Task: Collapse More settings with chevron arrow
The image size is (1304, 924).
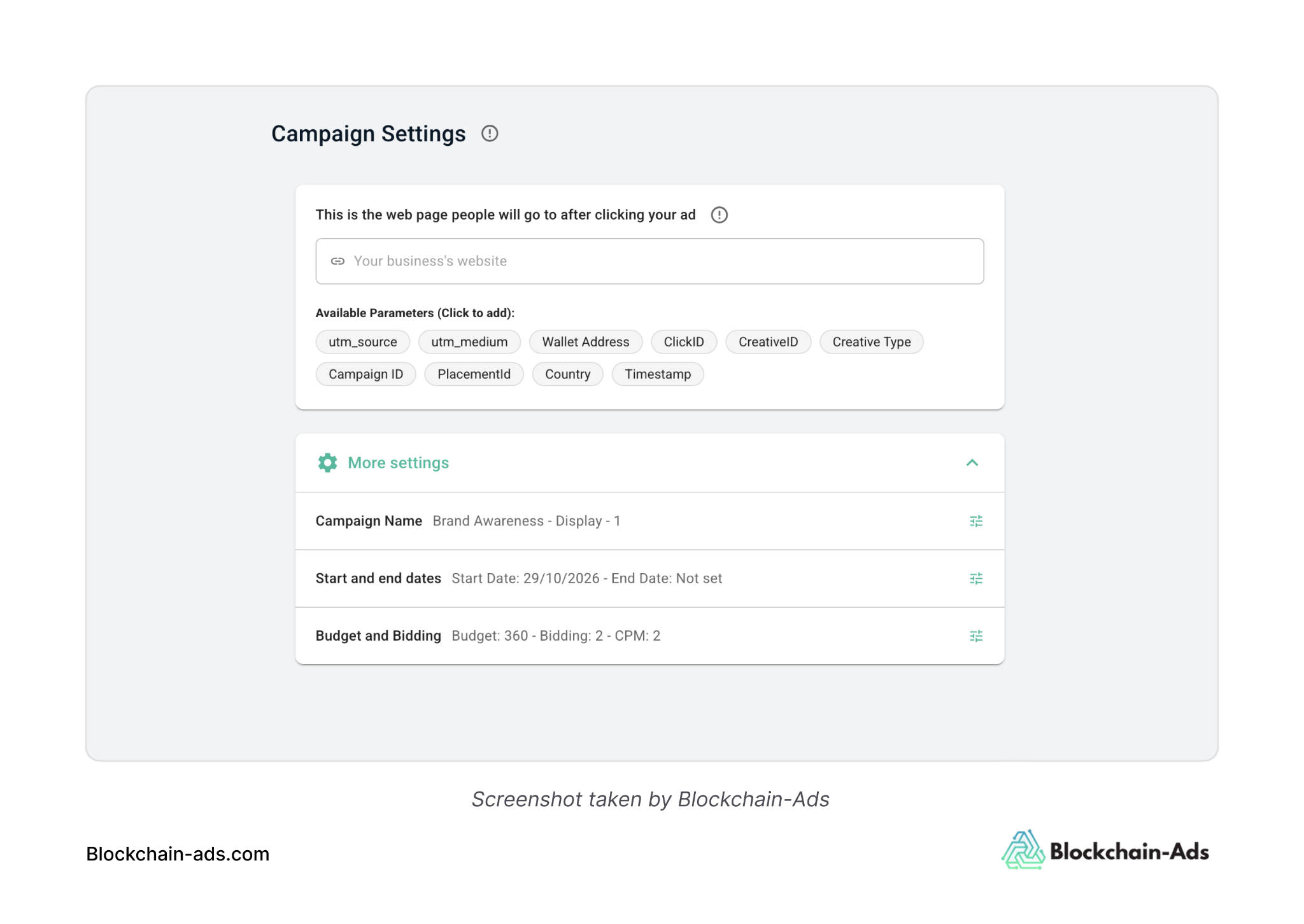Action: point(972,463)
